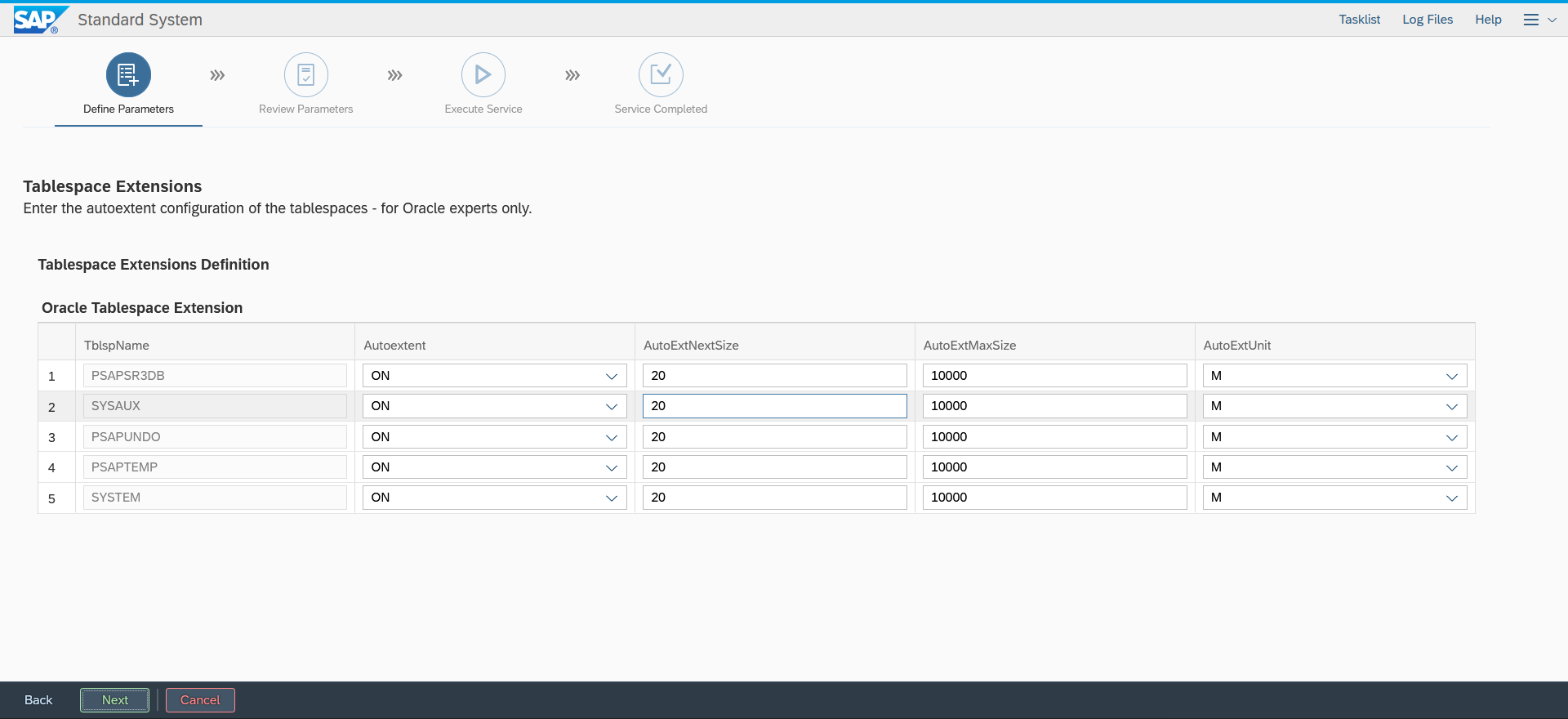Go Back to previous step

(x=38, y=700)
